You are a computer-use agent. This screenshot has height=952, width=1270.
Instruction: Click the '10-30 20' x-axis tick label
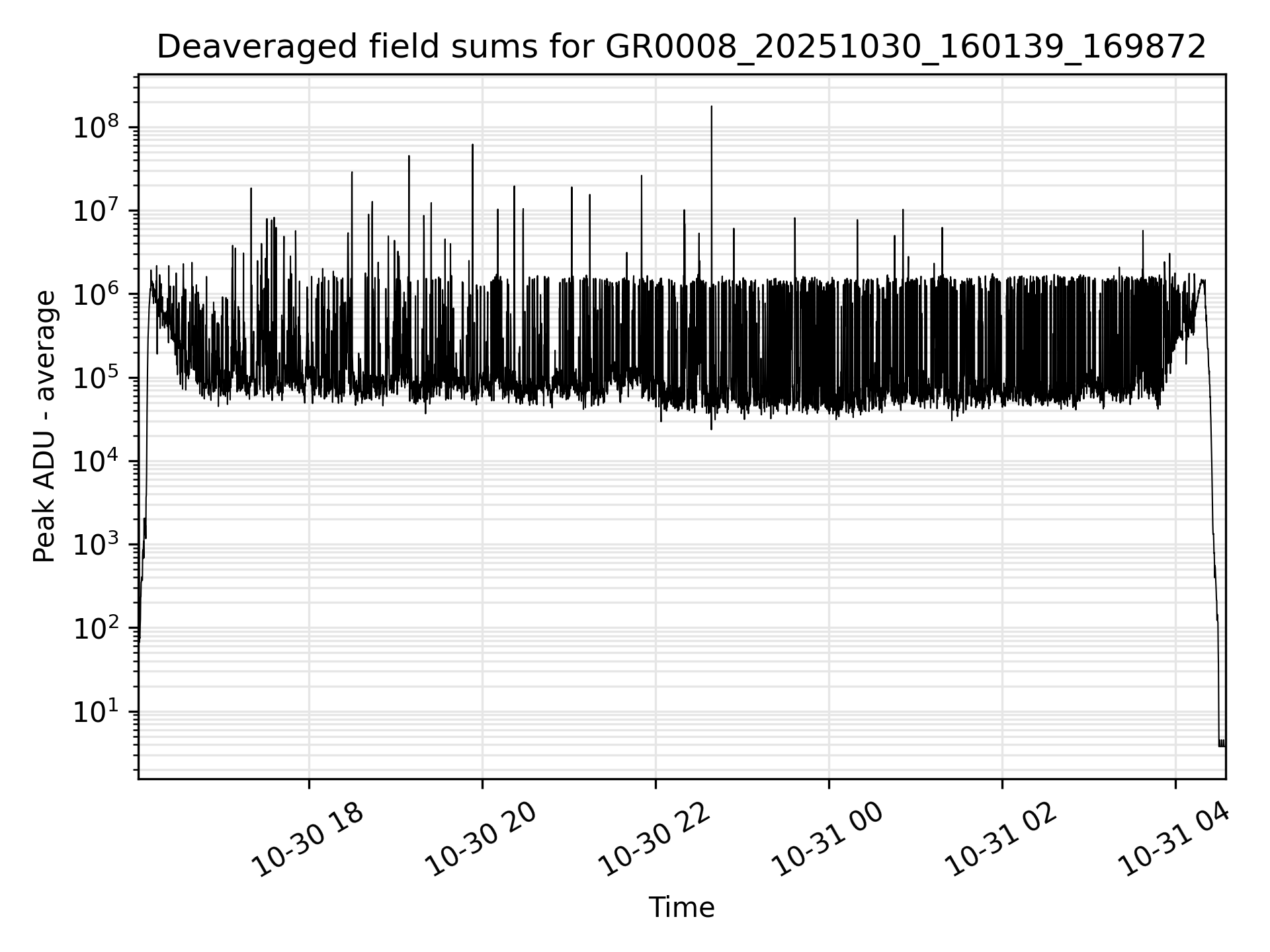tap(482, 840)
